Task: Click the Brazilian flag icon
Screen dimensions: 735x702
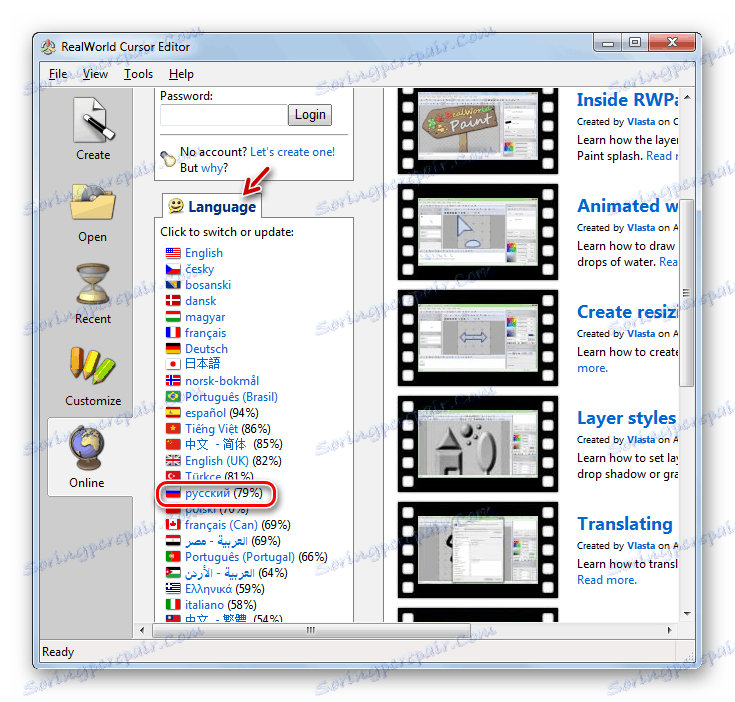Action: tap(173, 396)
